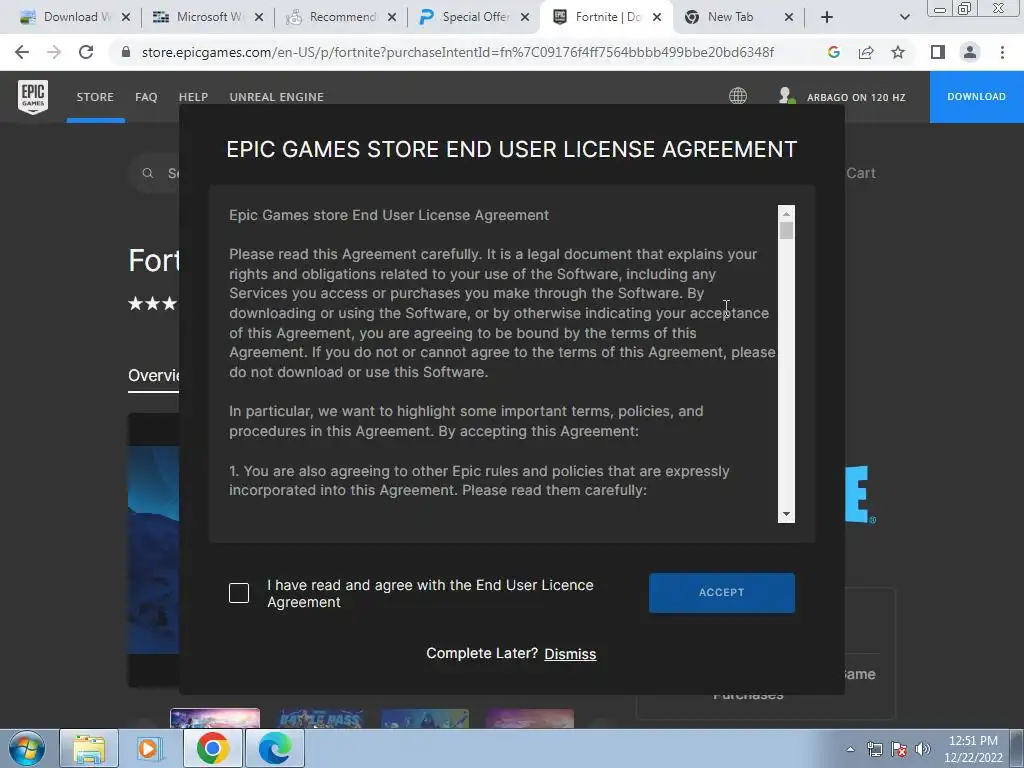Viewport: 1024px width, 768px height.
Task: Click the language globe icon
Action: coord(738,96)
